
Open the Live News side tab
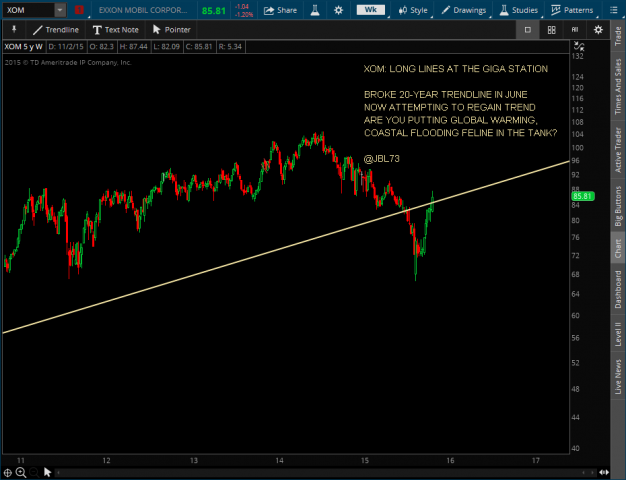[x=618, y=376]
